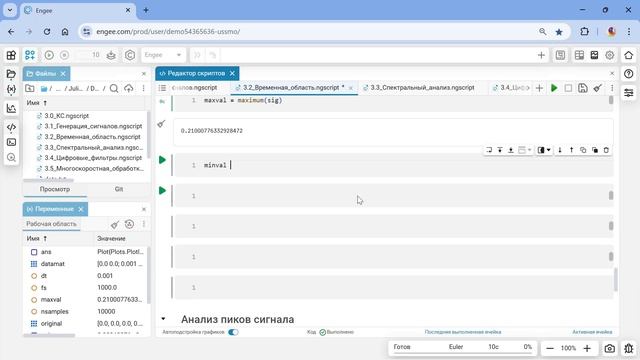Sort files by Имя column header
The height and width of the screenshot is (360, 640).
(x=36, y=103)
